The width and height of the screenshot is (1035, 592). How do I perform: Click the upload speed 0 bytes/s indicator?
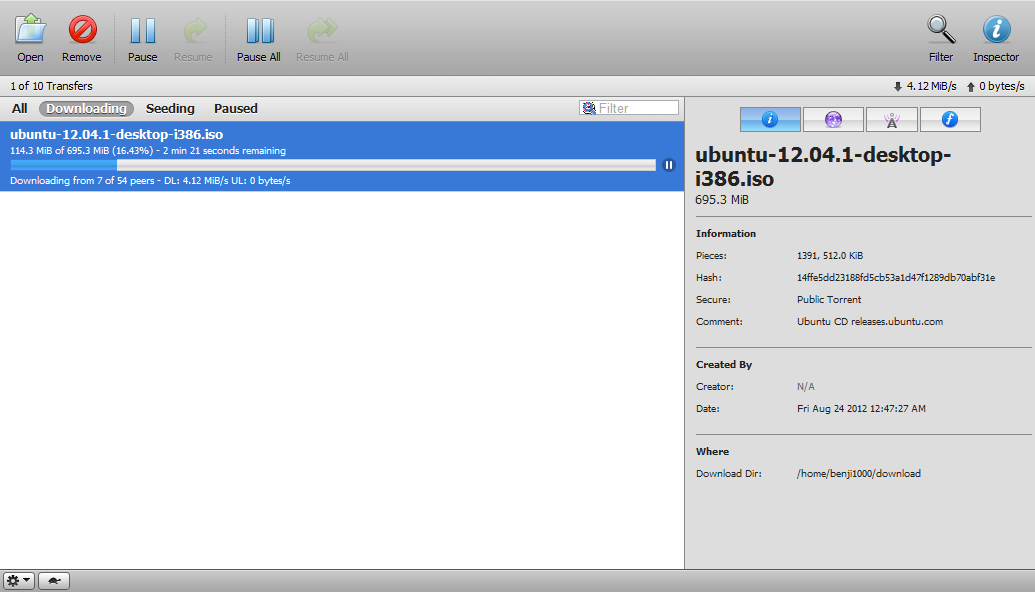995,86
